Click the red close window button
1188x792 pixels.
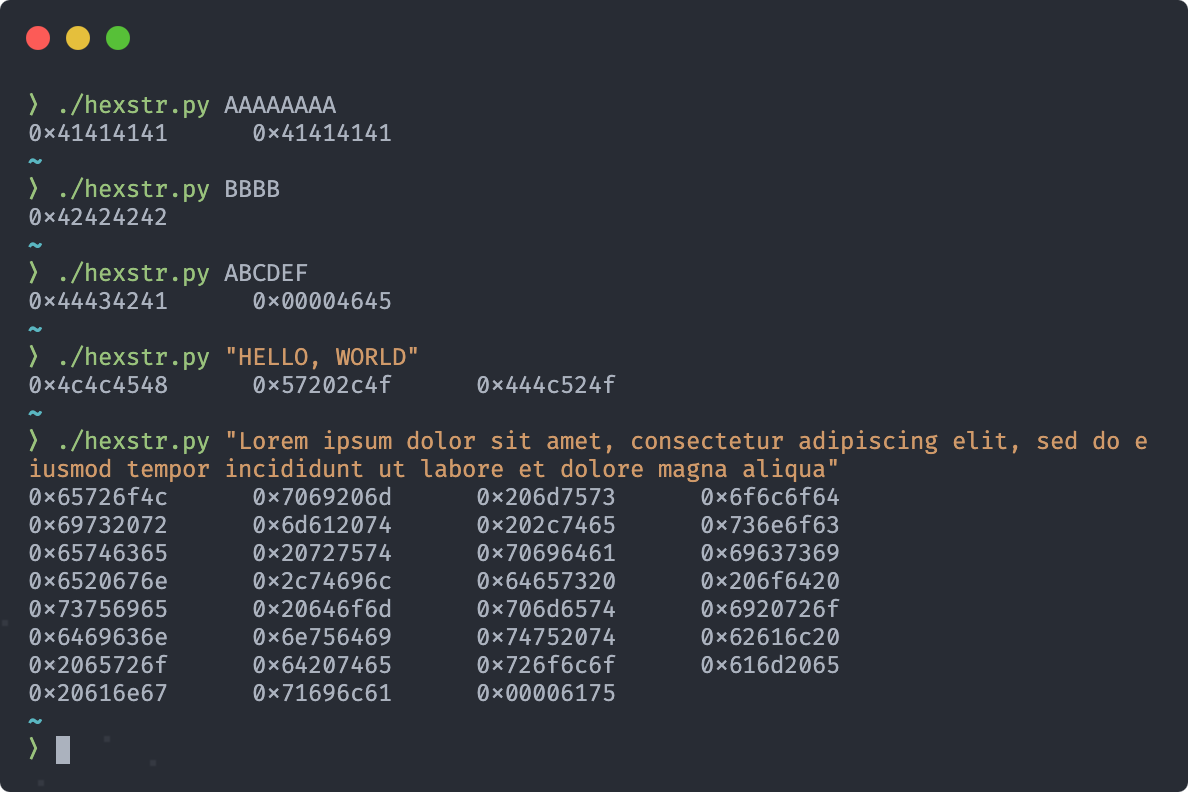coord(38,38)
